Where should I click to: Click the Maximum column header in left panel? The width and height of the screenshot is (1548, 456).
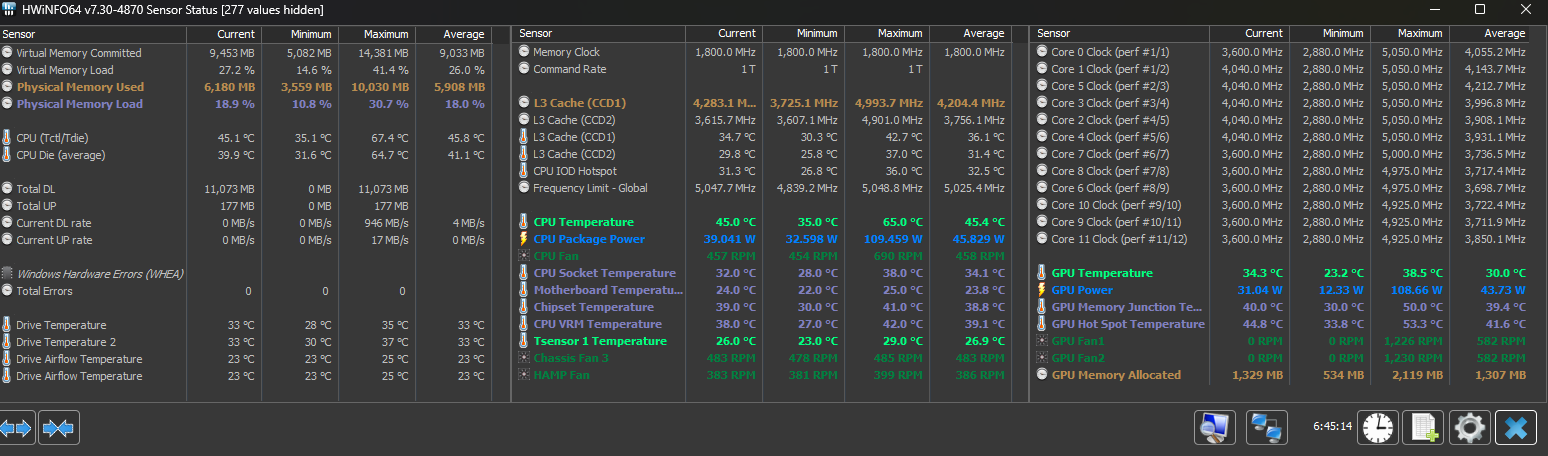[376, 34]
